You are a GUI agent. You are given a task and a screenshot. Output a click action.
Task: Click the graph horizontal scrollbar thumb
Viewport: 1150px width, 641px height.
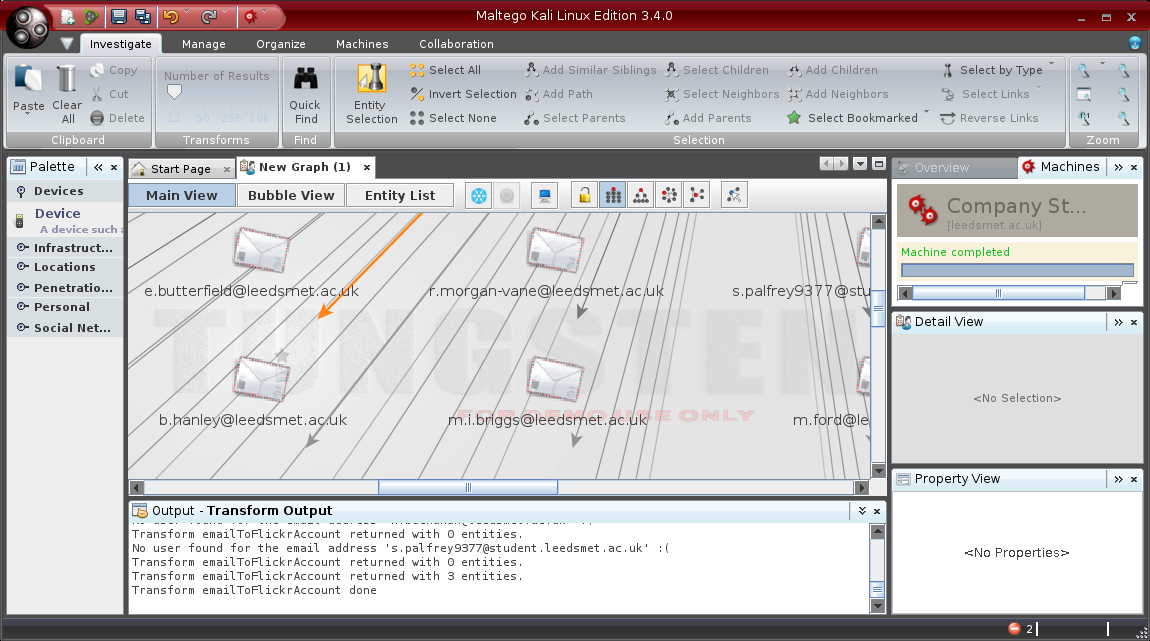[468, 488]
